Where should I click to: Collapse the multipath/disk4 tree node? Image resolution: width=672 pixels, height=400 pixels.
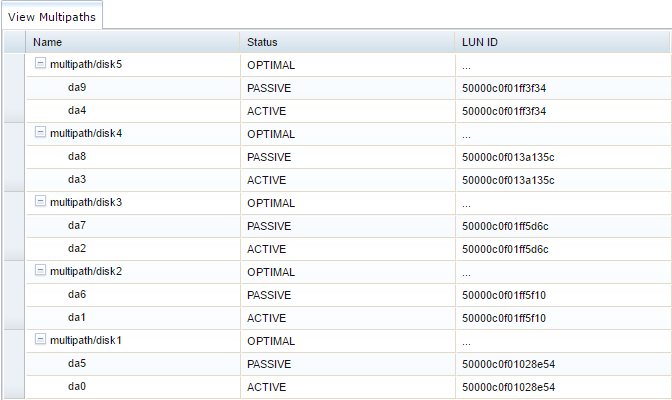point(40,132)
